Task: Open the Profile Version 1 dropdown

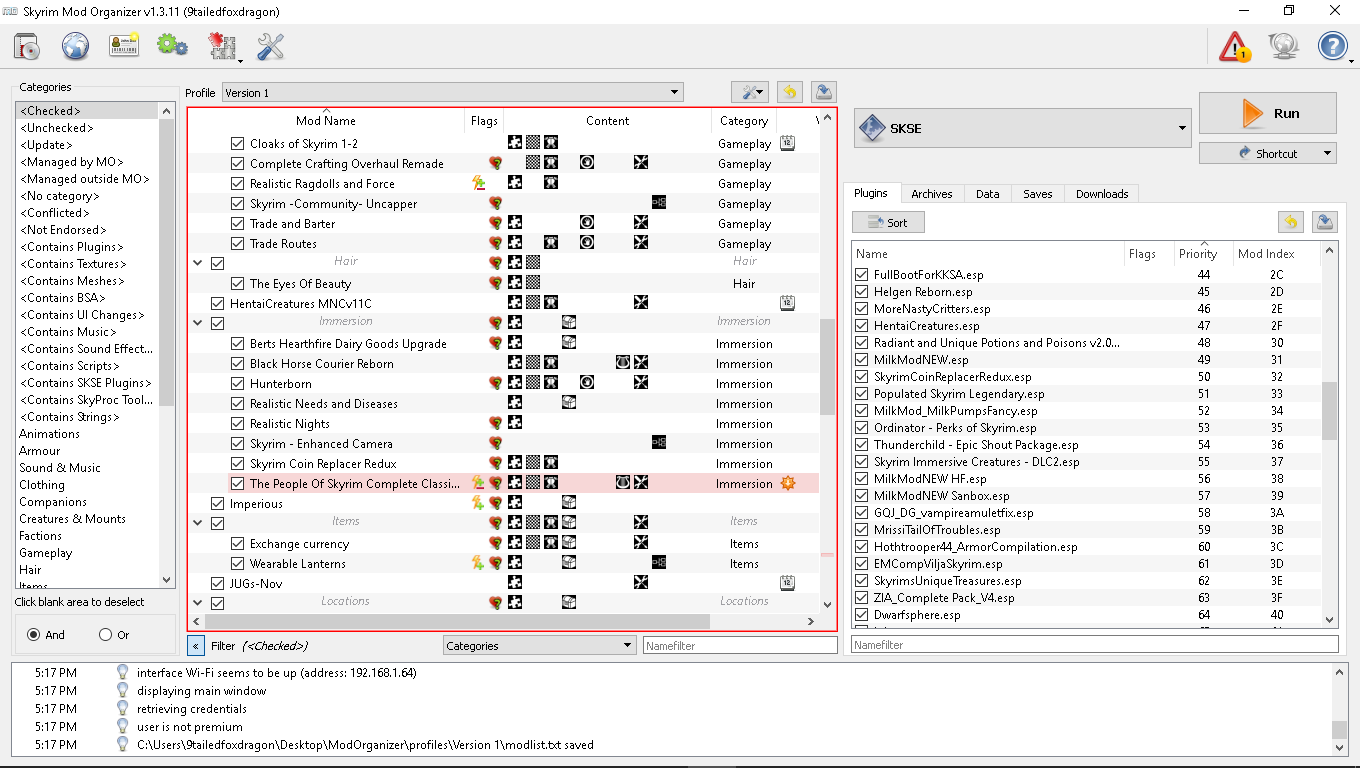Action: click(x=453, y=92)
